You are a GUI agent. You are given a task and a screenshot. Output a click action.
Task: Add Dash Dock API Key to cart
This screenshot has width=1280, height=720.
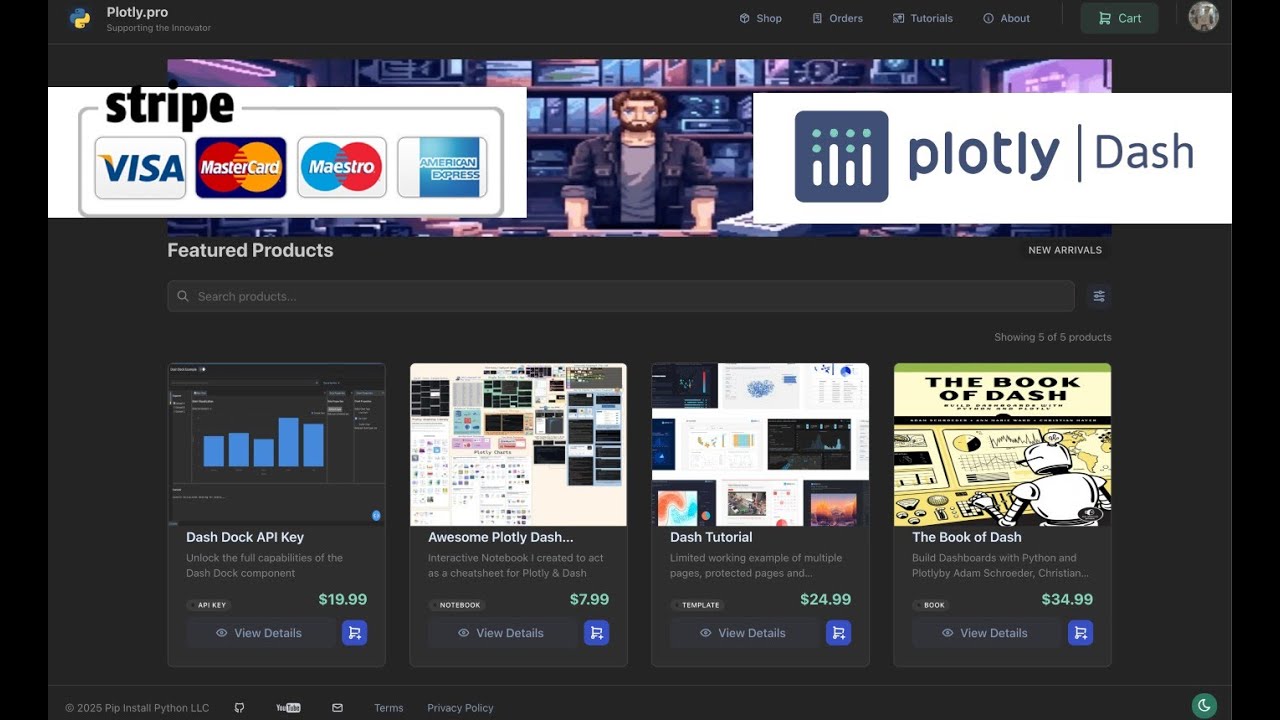[x=355, y=633]
